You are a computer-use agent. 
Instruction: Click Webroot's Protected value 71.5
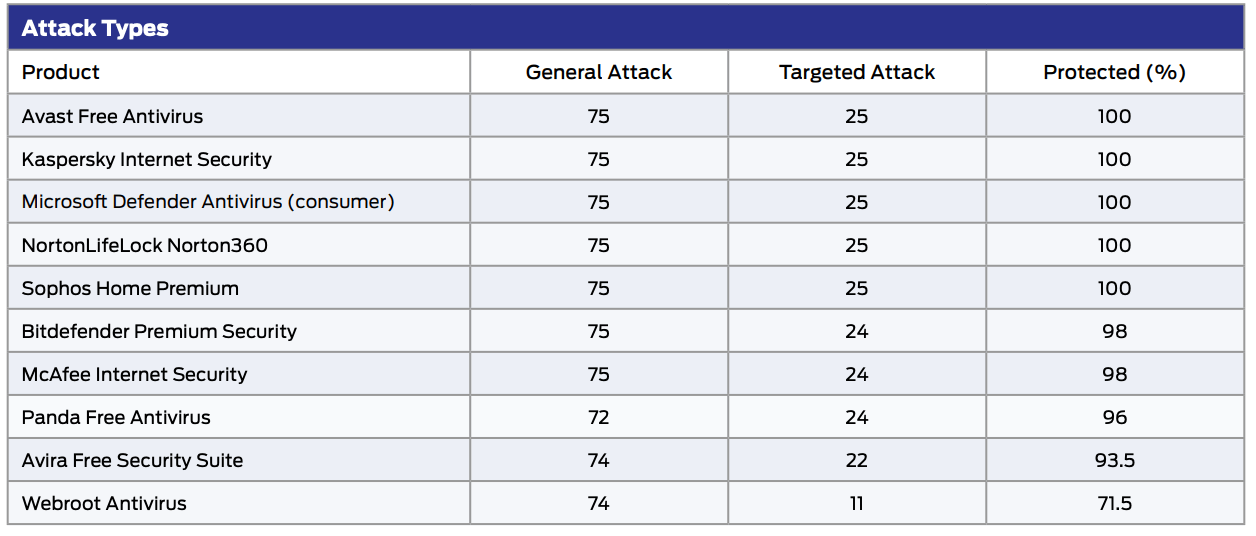[1114, 503]
